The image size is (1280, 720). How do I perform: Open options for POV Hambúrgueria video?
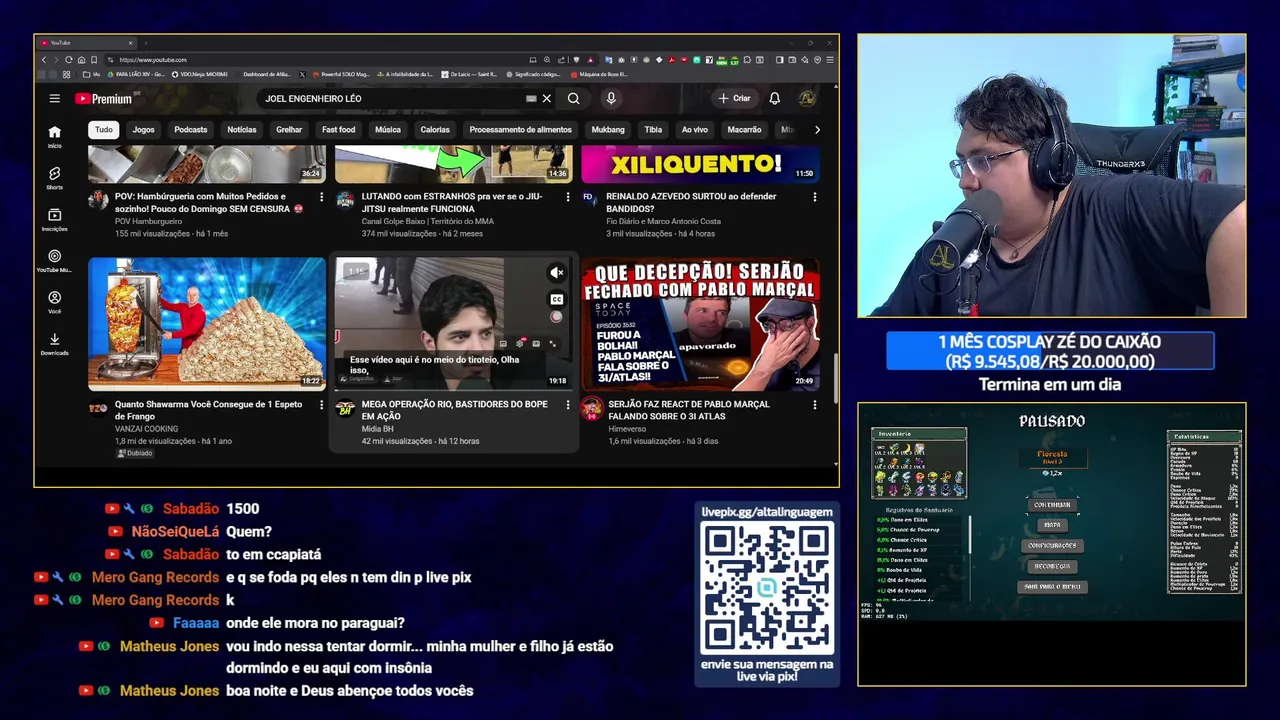tap(321, 197)
